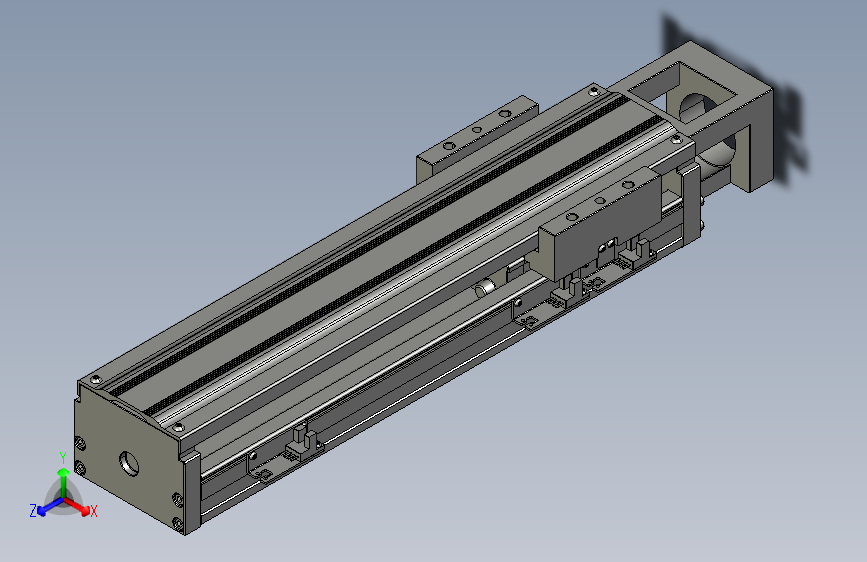Click the blue Z axis of the triad
Screen dimensions: 867x562
(x=50, y=508)
